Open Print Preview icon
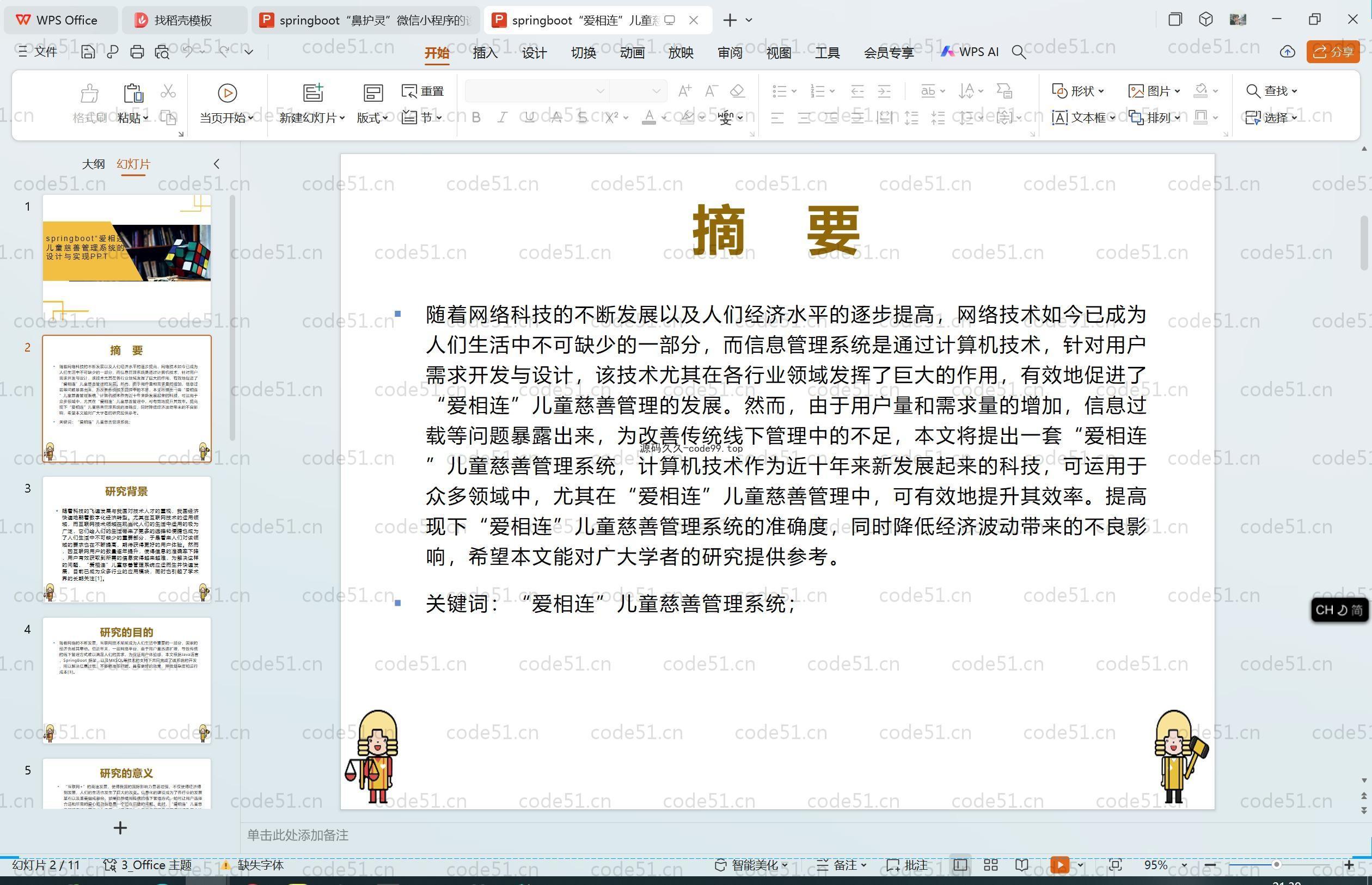Screen dimensions: 1372x885 tap(162, 52)
